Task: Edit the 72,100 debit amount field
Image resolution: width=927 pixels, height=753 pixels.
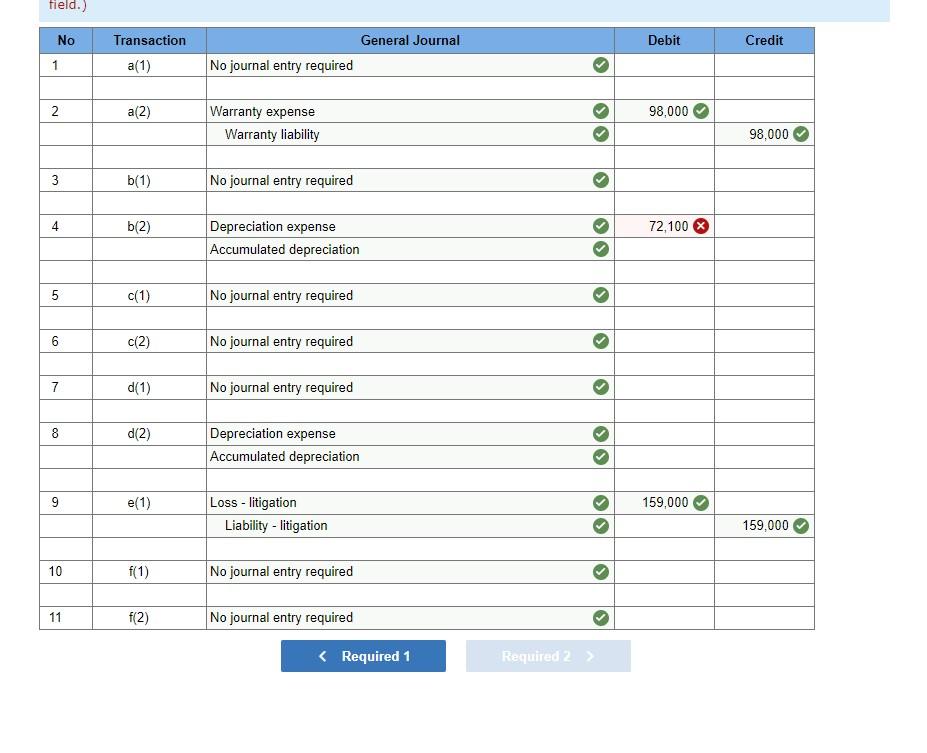Action: coord(665,226)
